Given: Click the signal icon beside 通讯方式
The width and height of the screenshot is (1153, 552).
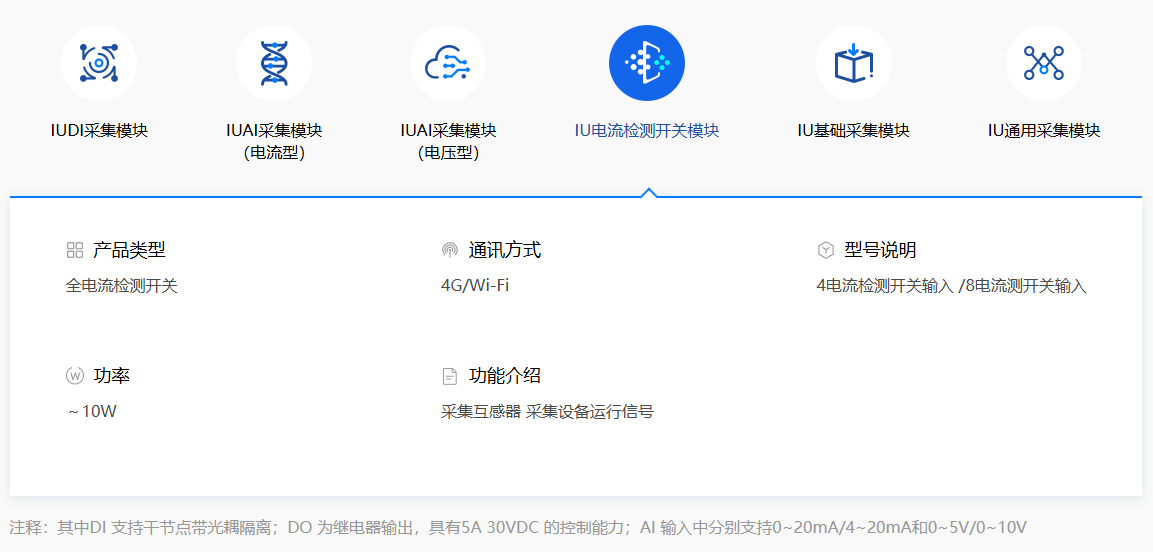Looking at the screenshot, I should (449, 250).
